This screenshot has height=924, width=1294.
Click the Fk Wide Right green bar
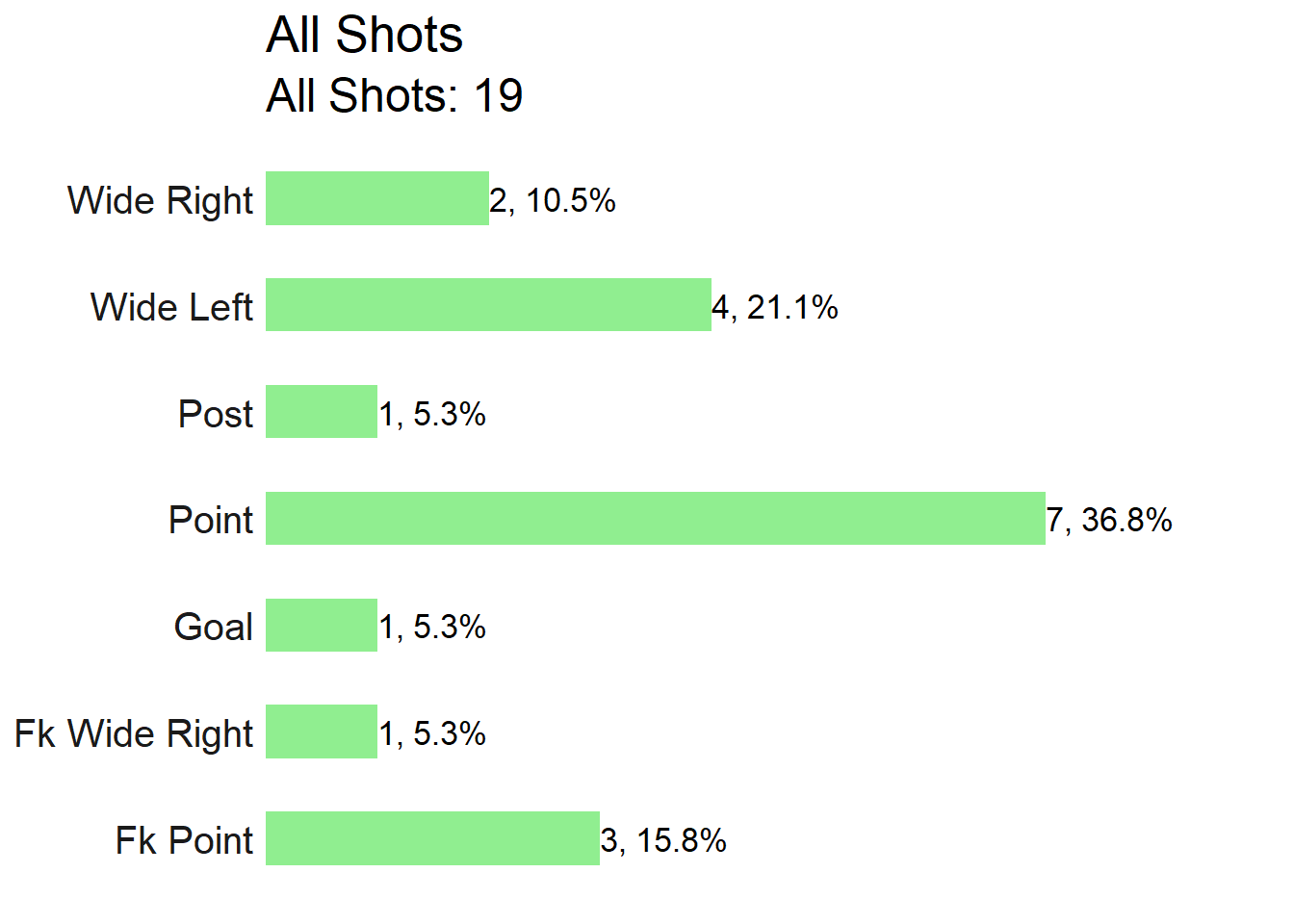tap(322, 731)
